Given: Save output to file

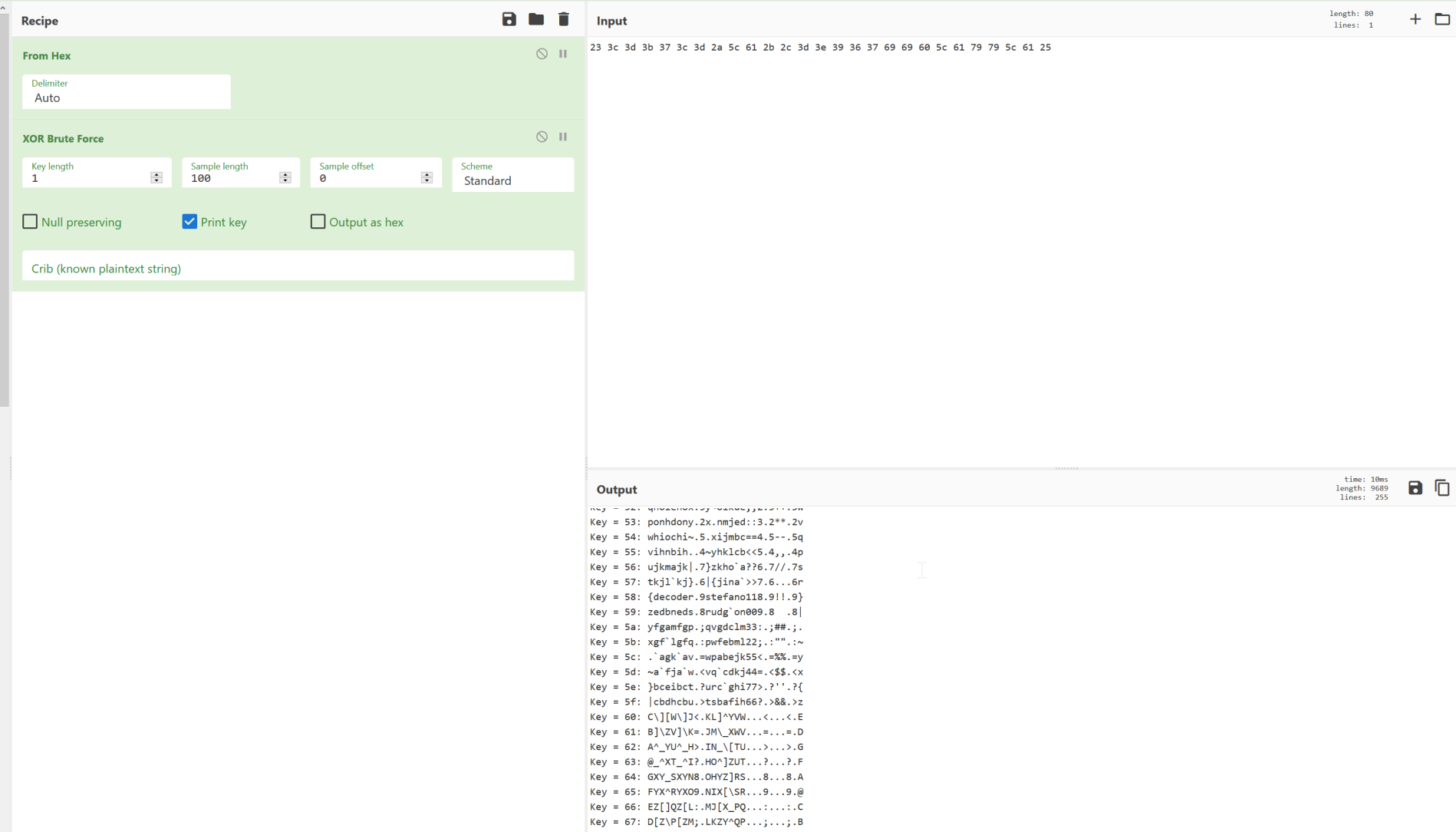Looking at the screenshot, I should pyautogui.click(x=1415, y=488).
